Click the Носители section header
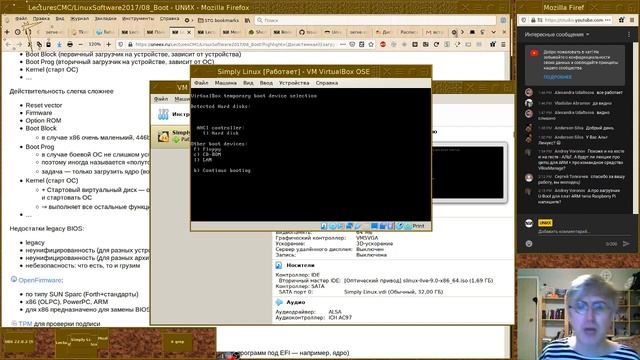The image size is (640, 360). [x=300, y=265]
